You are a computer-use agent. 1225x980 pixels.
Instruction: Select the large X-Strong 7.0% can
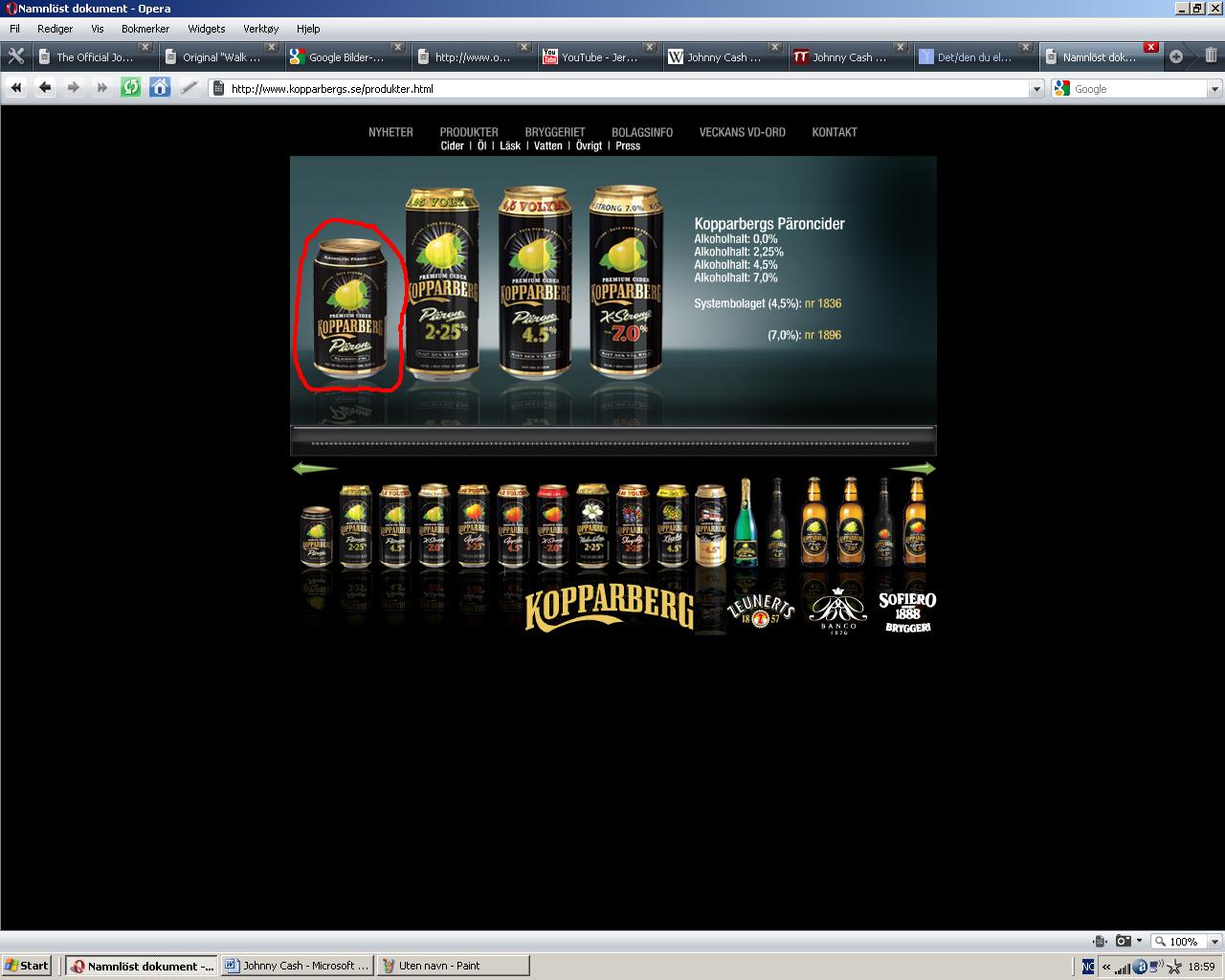pyautogui.click(x=626, y=282)
